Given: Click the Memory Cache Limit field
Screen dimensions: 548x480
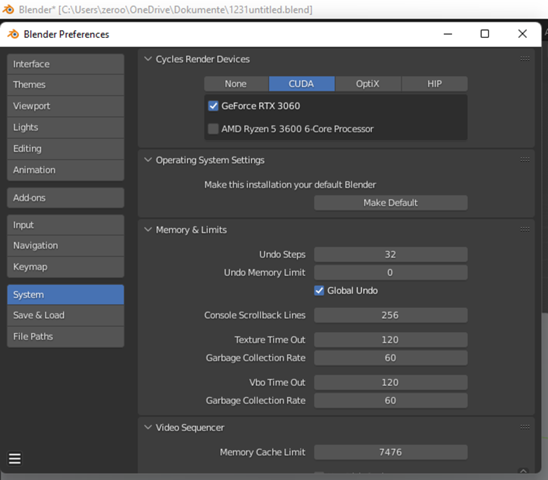Looking at the screenshot, I should pos(391,452).
